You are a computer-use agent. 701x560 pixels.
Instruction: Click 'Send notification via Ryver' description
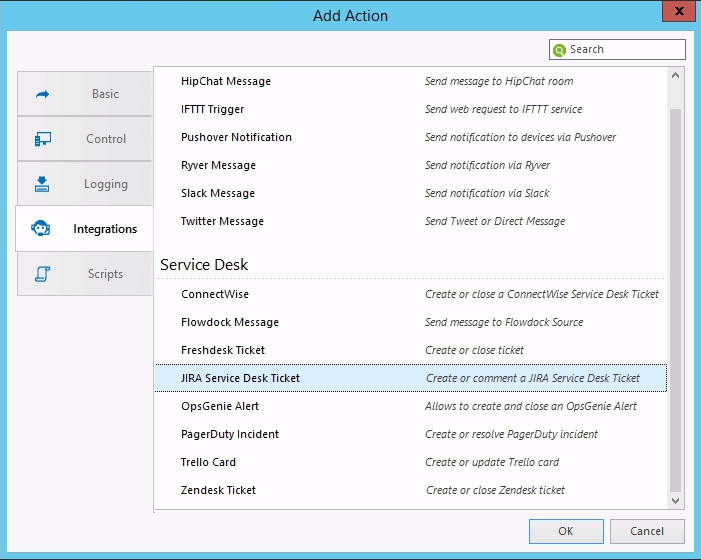pyautogui.click(x=487, y=165)
